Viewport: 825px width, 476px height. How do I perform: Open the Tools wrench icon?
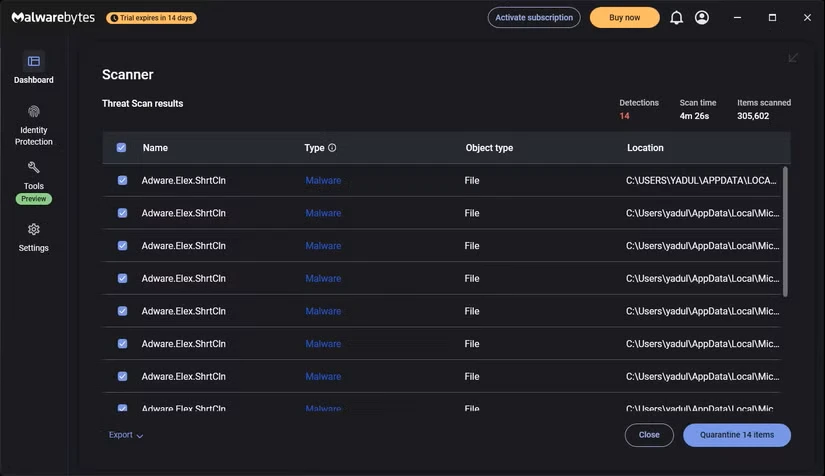33,168
